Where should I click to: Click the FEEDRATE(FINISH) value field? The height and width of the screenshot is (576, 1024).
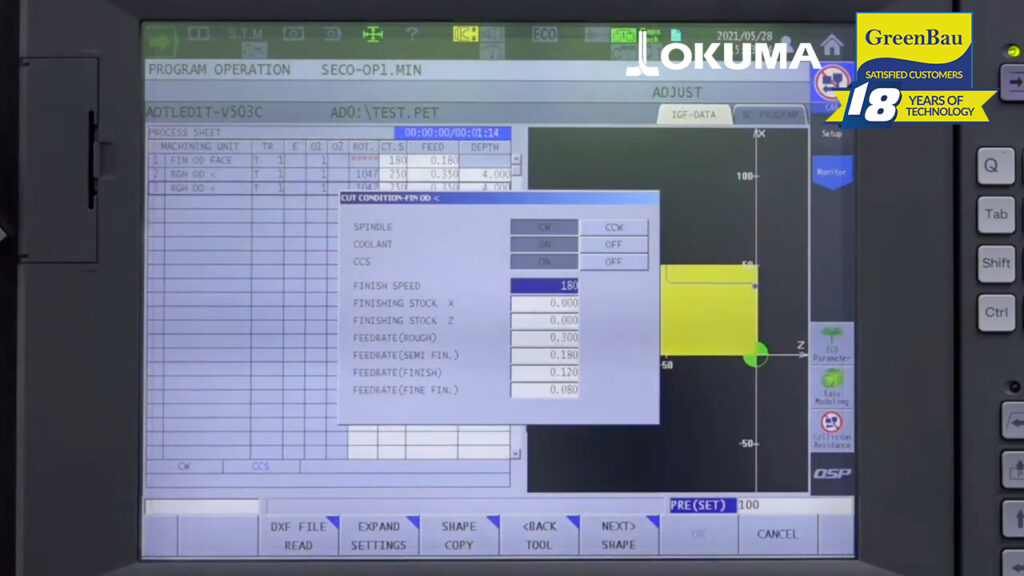click(545, 372)
